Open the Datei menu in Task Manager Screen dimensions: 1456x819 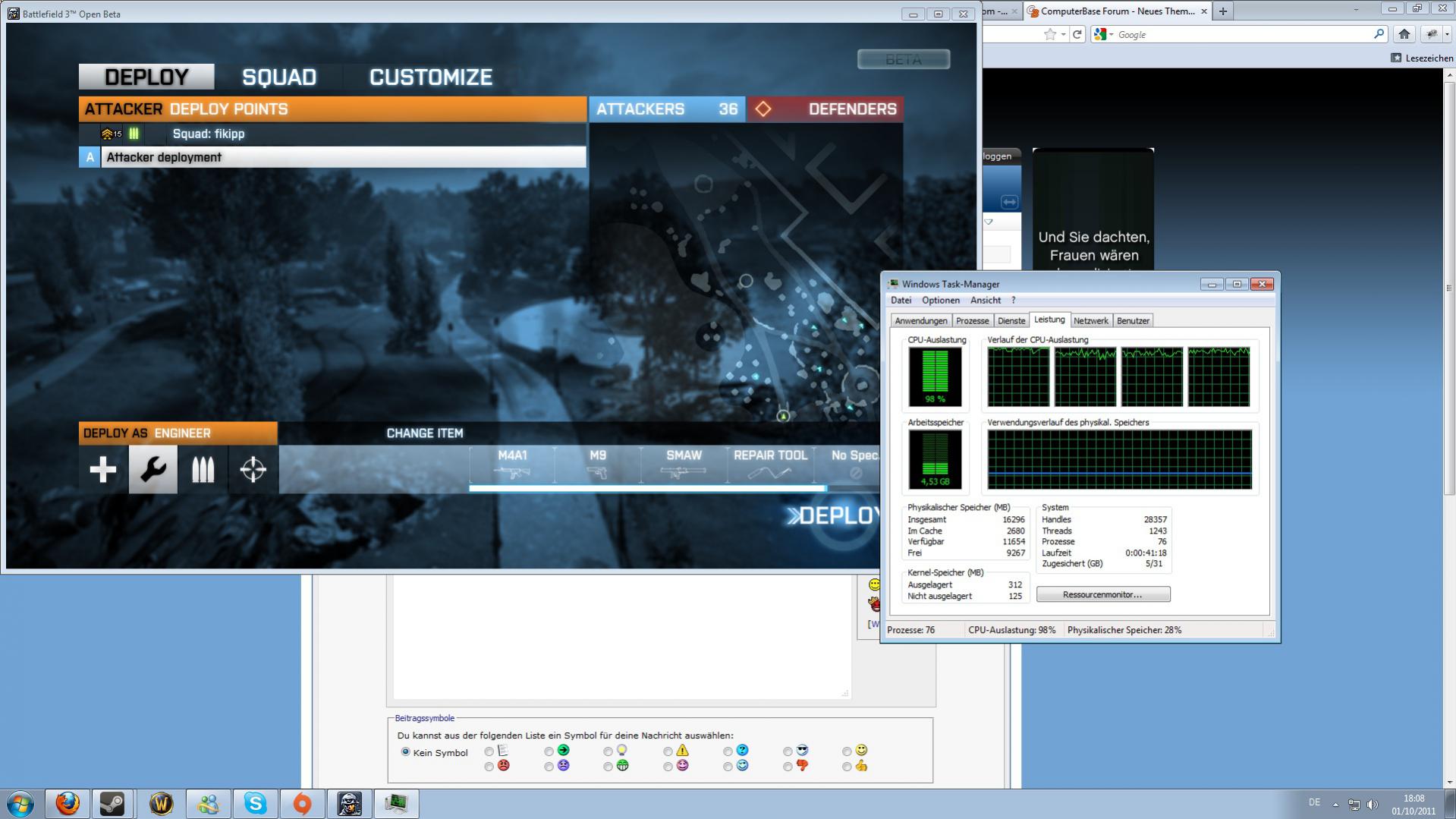point(901,301)
